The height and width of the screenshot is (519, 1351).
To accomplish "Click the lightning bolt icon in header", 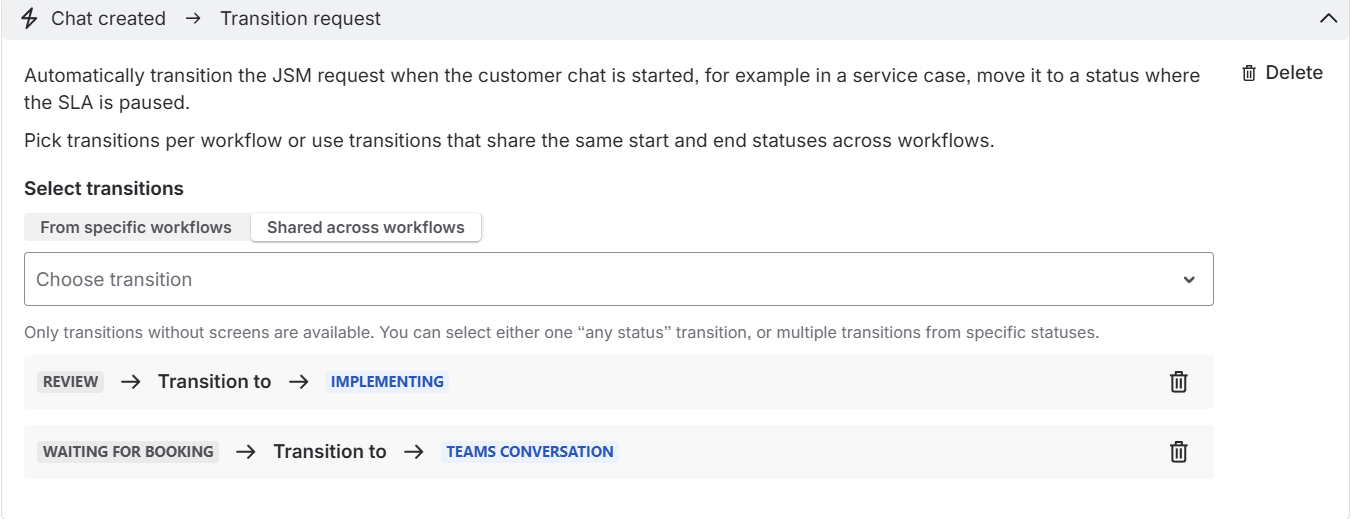I will 30,19.
